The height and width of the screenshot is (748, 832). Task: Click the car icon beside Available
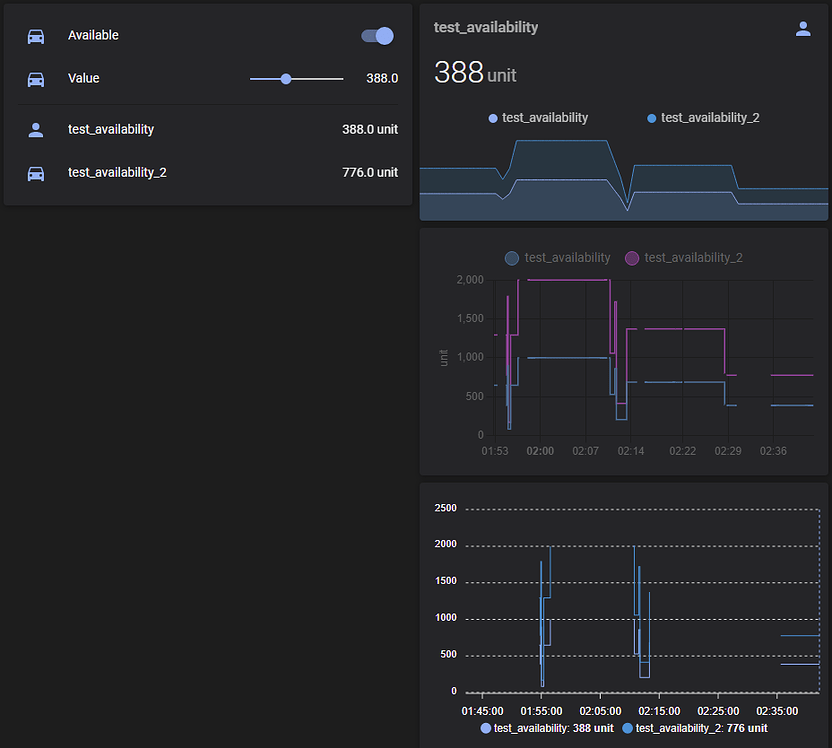pyautogui.click(x=36, y=36)
